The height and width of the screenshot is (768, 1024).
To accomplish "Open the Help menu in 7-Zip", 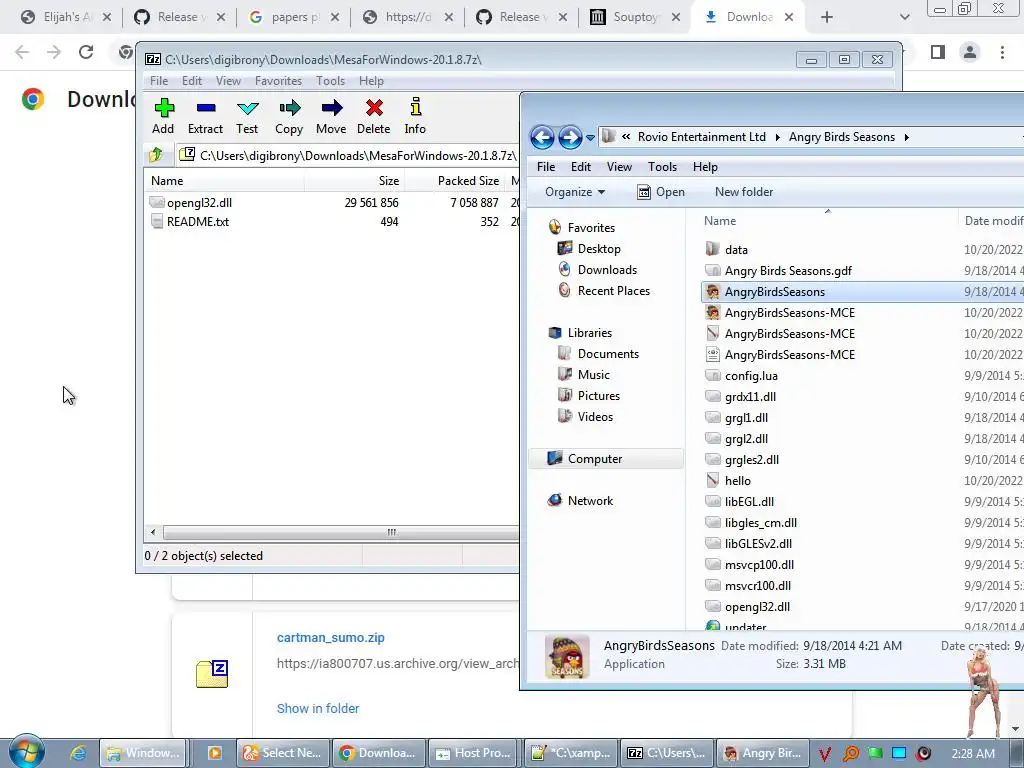I will (371, 81).
